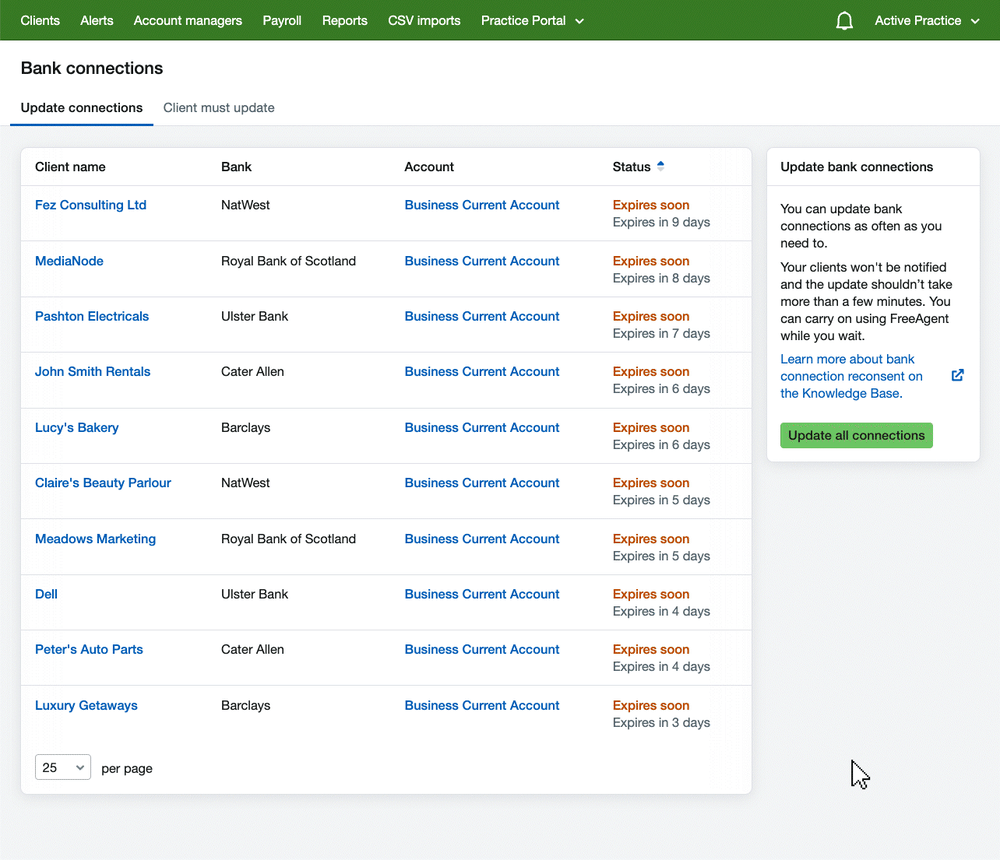Open the Fez Consulting Ltd client link
Image resolution: width=1000 pixels, height=860 pixels.
coord(91,205)
